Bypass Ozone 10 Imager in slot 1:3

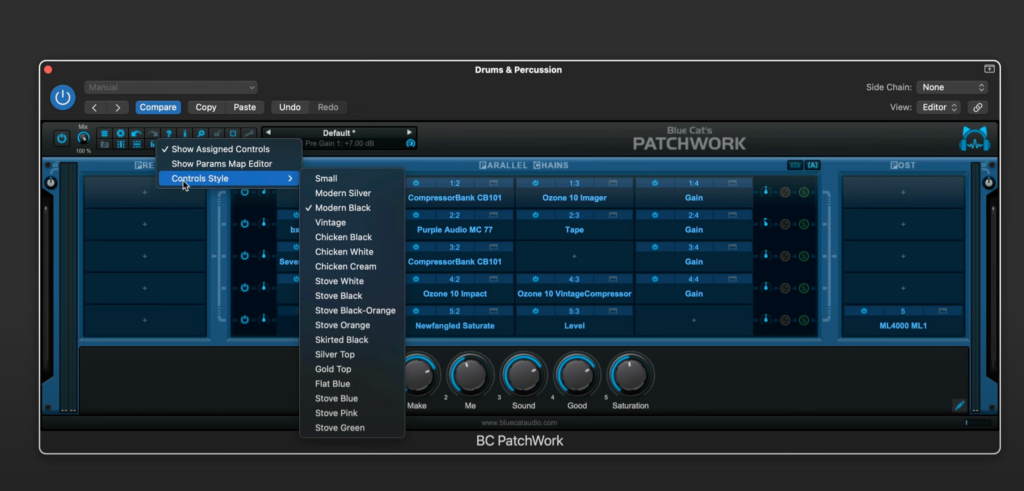tap(536, 183)
